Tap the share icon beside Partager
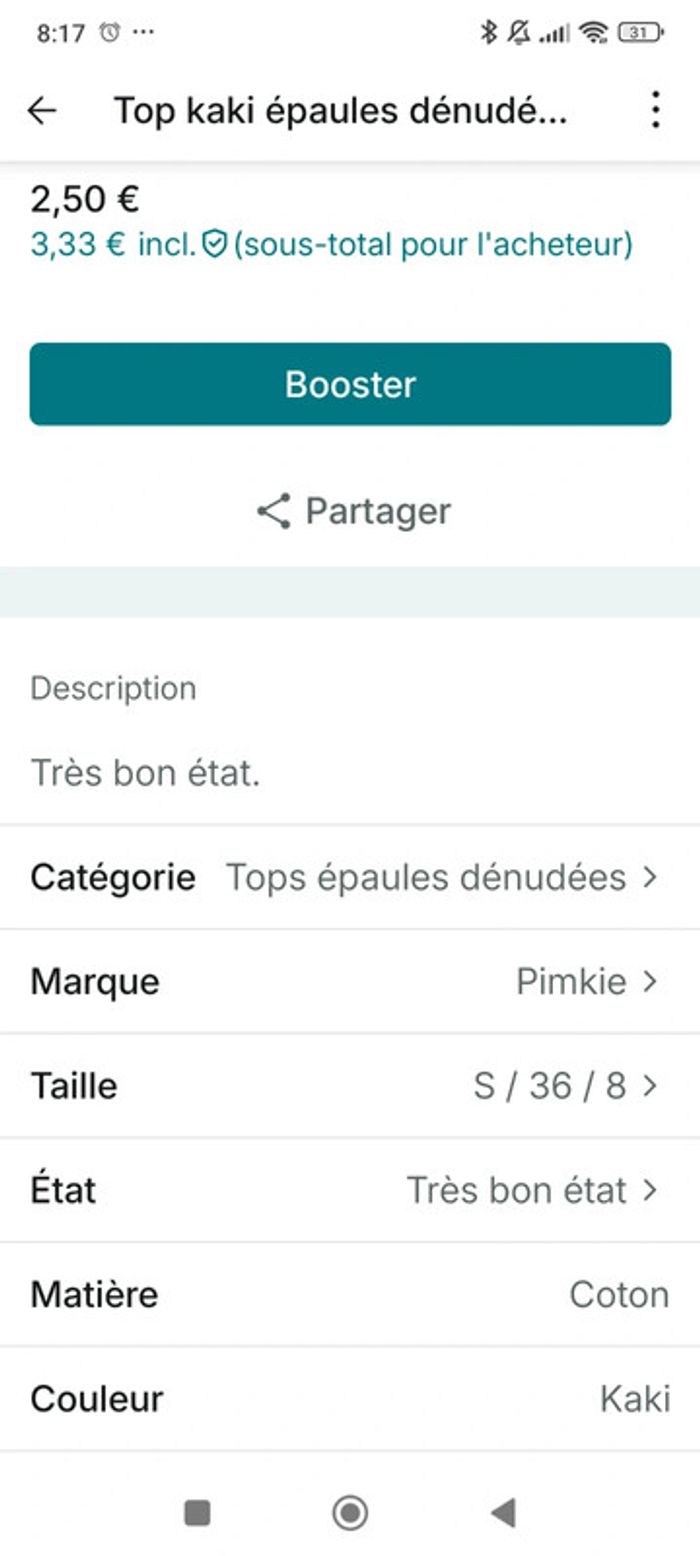This screenshot has width=700, height=1556. coord(273,511)
